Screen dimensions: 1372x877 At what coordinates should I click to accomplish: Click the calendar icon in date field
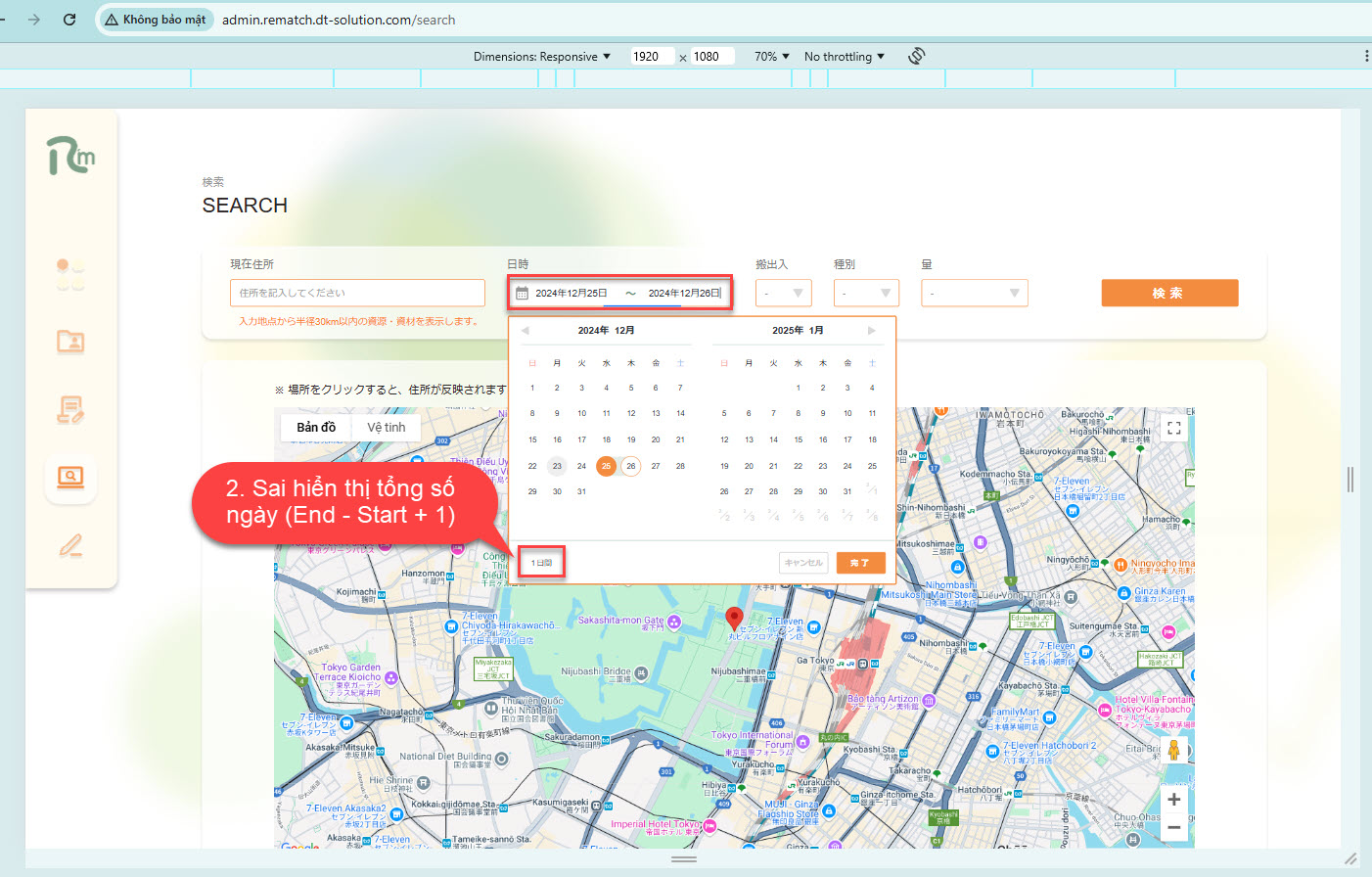pyautogui.click(x=523, y=293)
